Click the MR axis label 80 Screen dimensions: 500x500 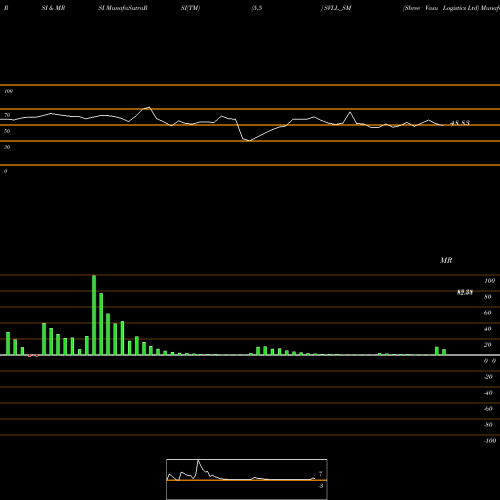488,297
